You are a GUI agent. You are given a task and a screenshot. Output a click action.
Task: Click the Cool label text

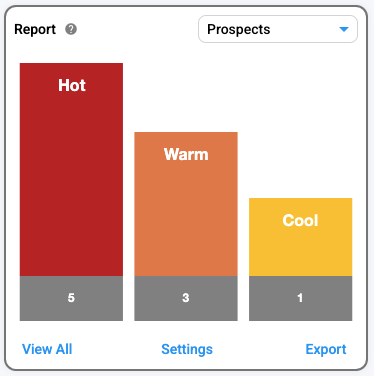[300, 220]
